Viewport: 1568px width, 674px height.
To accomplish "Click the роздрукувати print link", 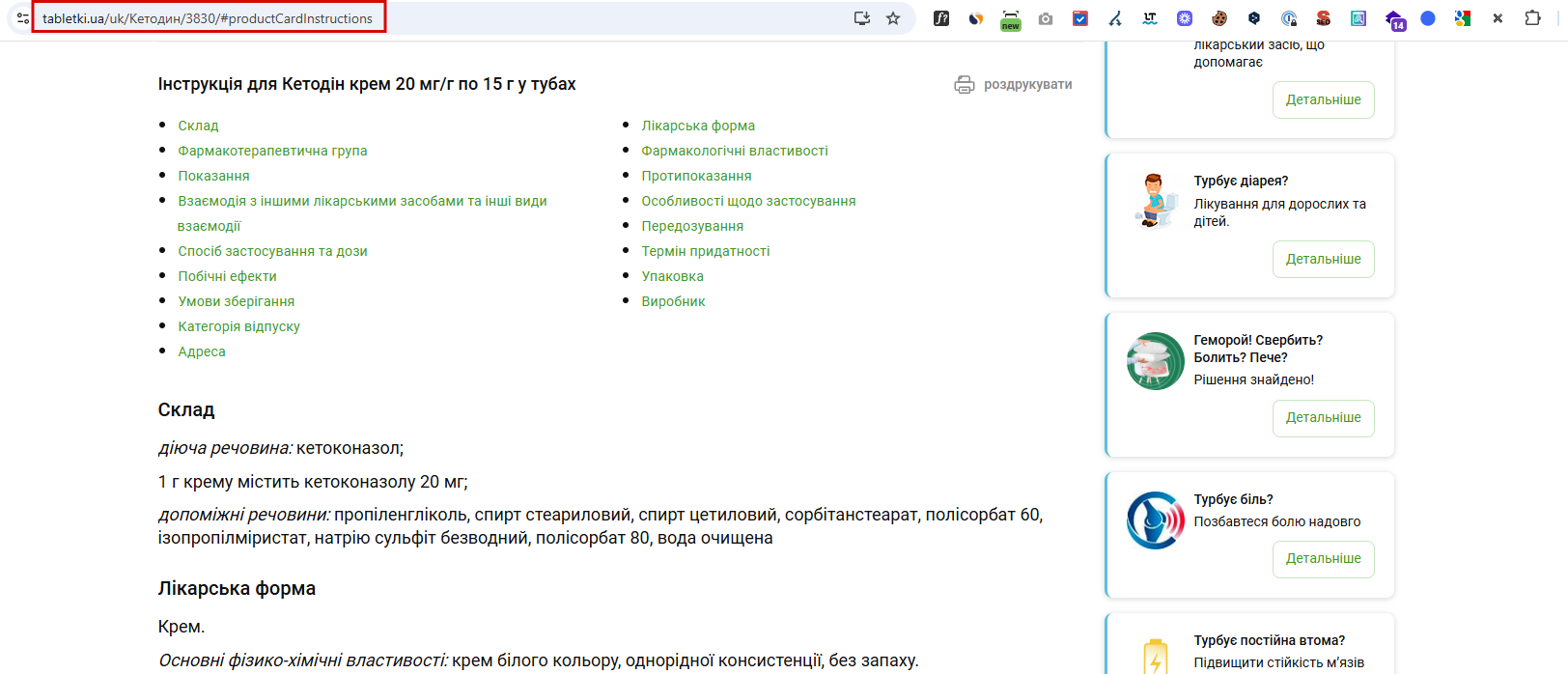I will 1027,85.
